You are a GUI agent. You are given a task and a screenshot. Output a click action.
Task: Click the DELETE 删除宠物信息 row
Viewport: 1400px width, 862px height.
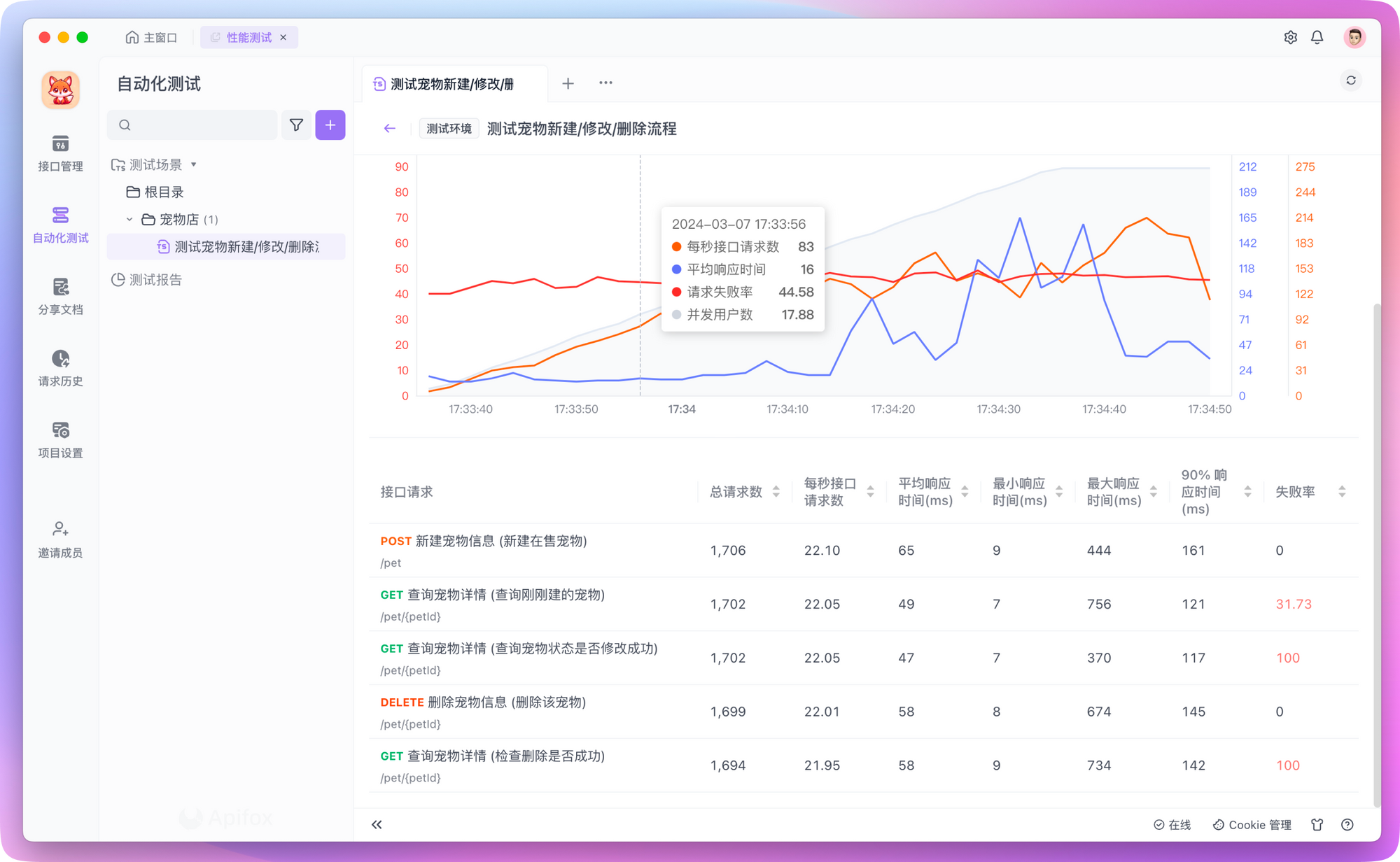[864, 712]
